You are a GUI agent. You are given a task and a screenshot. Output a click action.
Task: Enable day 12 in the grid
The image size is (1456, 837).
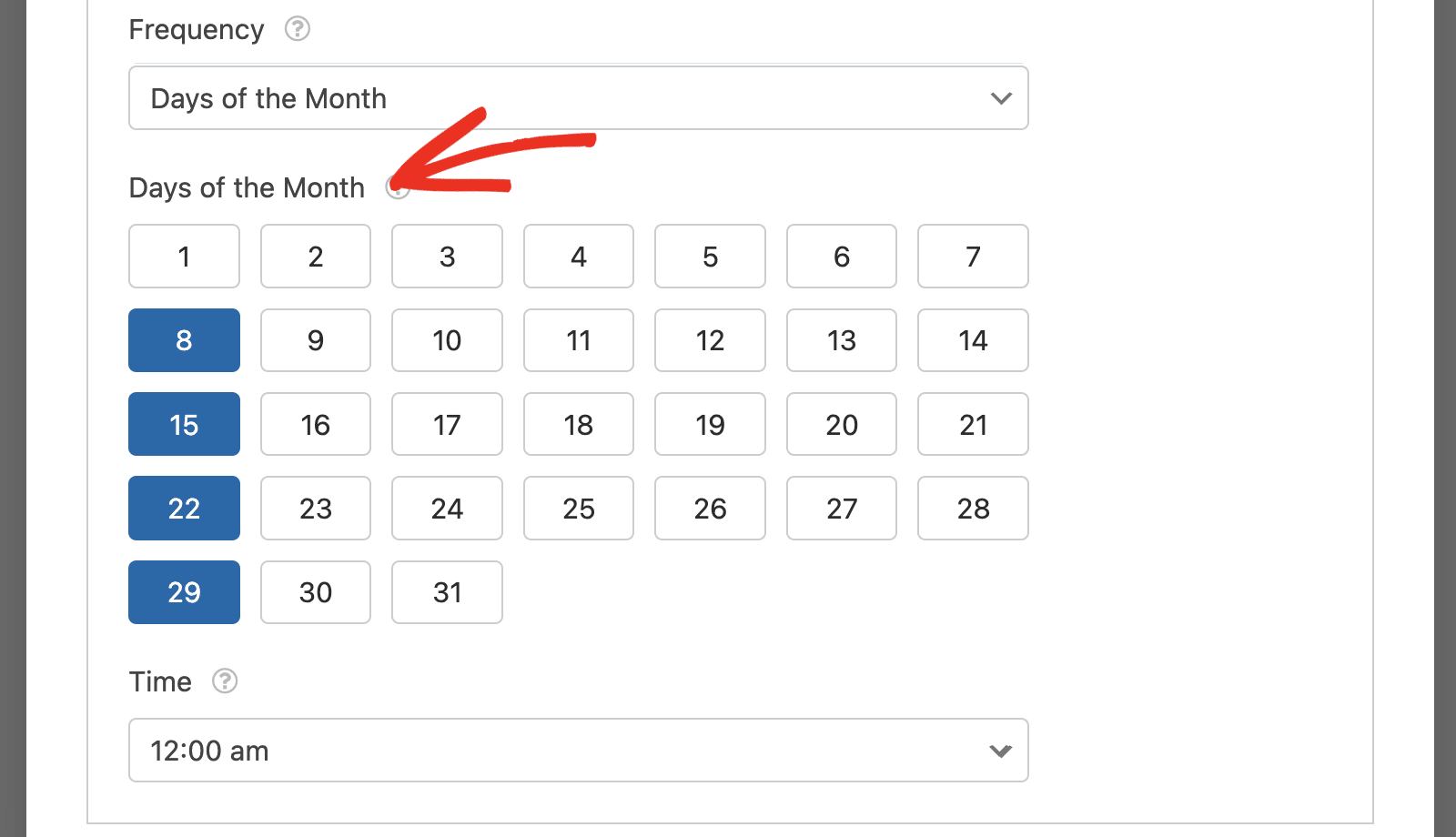click(710, 340)
